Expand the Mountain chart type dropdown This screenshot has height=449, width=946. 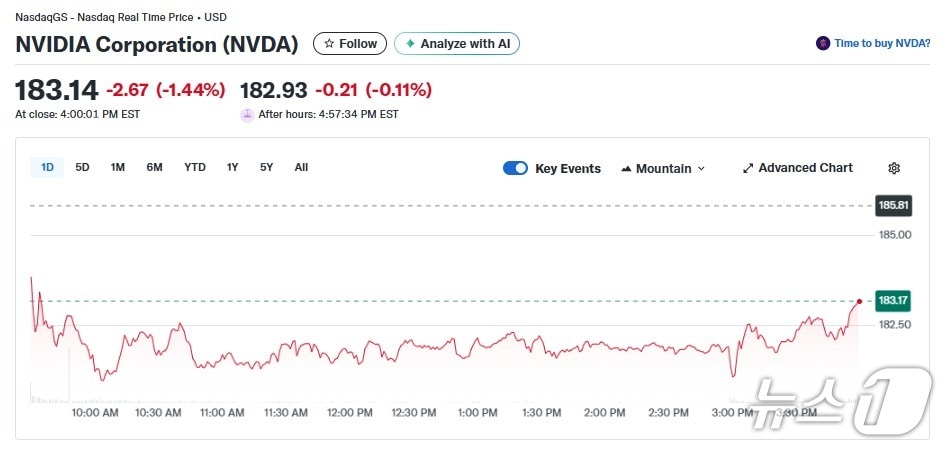(x=701, y=169)
